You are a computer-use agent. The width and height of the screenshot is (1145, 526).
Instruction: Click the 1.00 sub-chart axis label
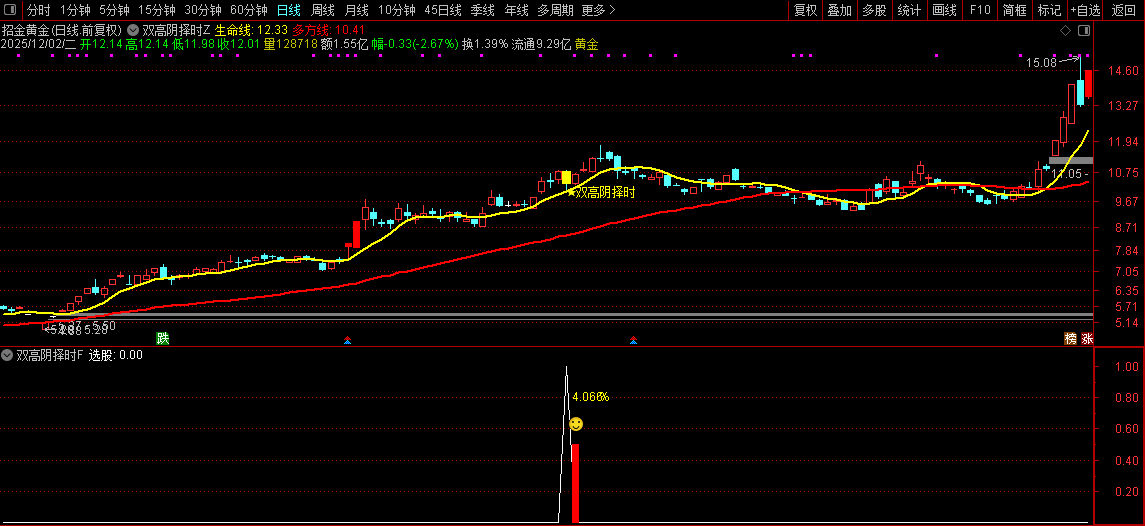tap(1125, 367)
